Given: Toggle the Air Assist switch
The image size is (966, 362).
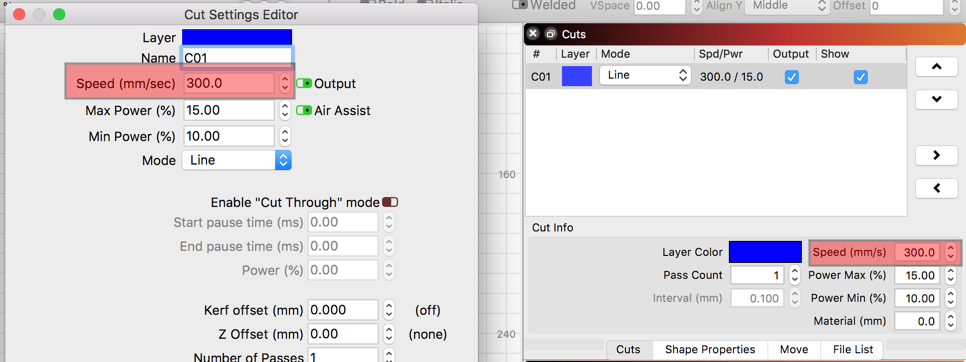Looking at the screenshot, I should click(304, 111).
